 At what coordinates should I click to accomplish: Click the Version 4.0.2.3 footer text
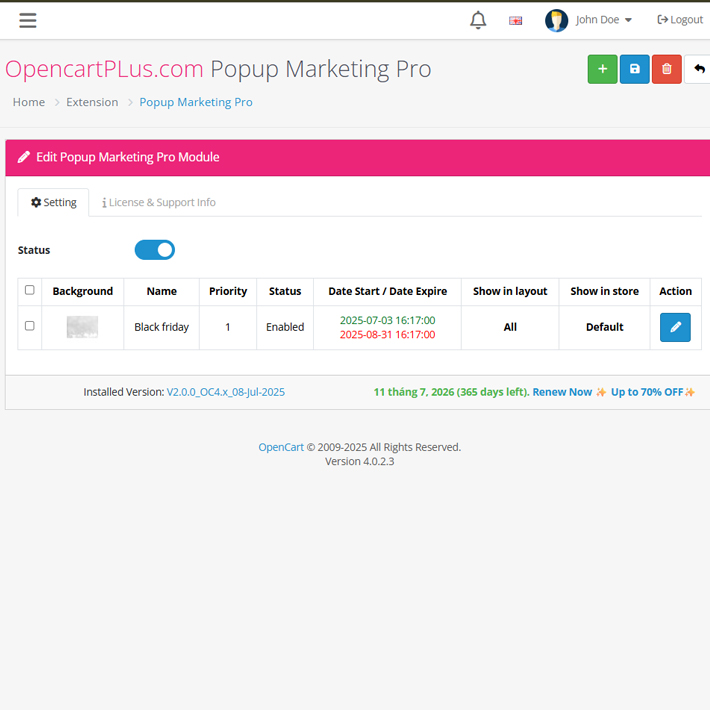coord(360,461)
